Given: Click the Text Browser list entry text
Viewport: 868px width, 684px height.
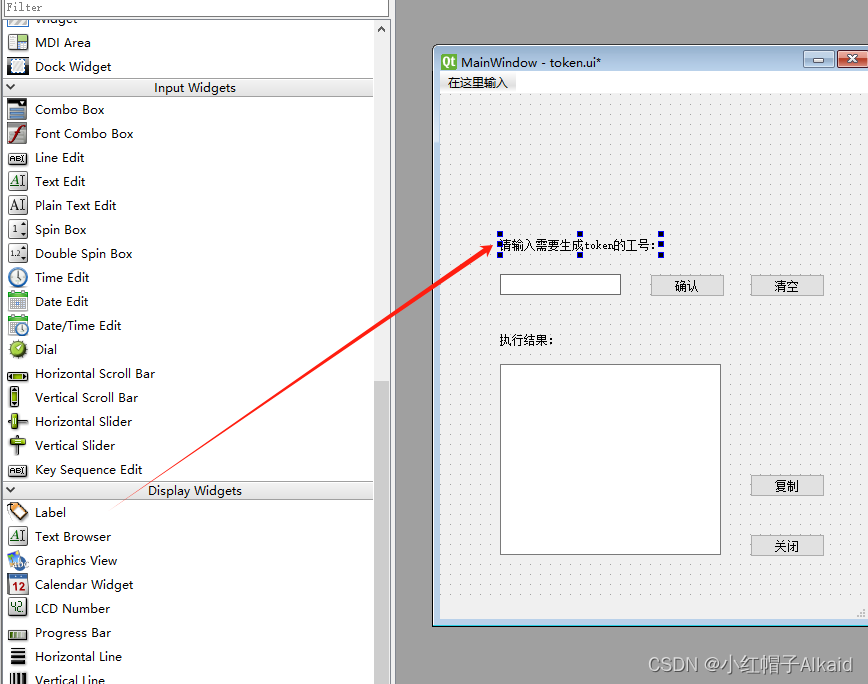Looking at the screenshot, I should 73,537.
